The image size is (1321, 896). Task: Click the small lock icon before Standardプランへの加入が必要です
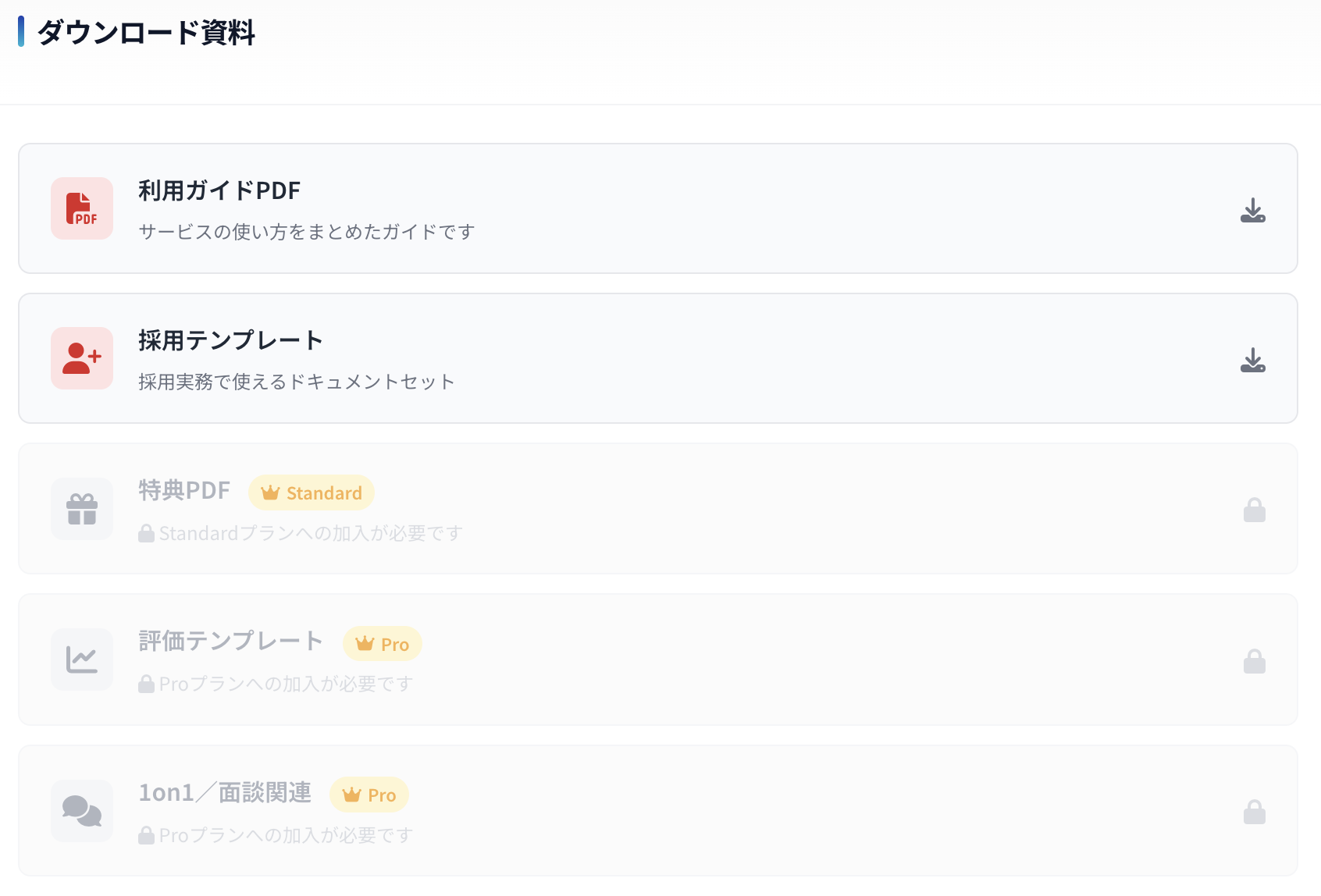click(x=145, y=532)
